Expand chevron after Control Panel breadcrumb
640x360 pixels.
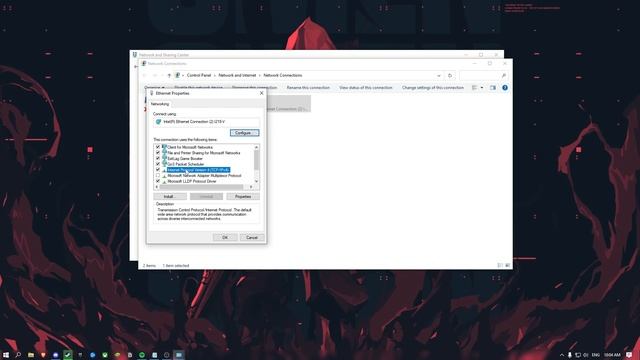click(x=215, y=76)
